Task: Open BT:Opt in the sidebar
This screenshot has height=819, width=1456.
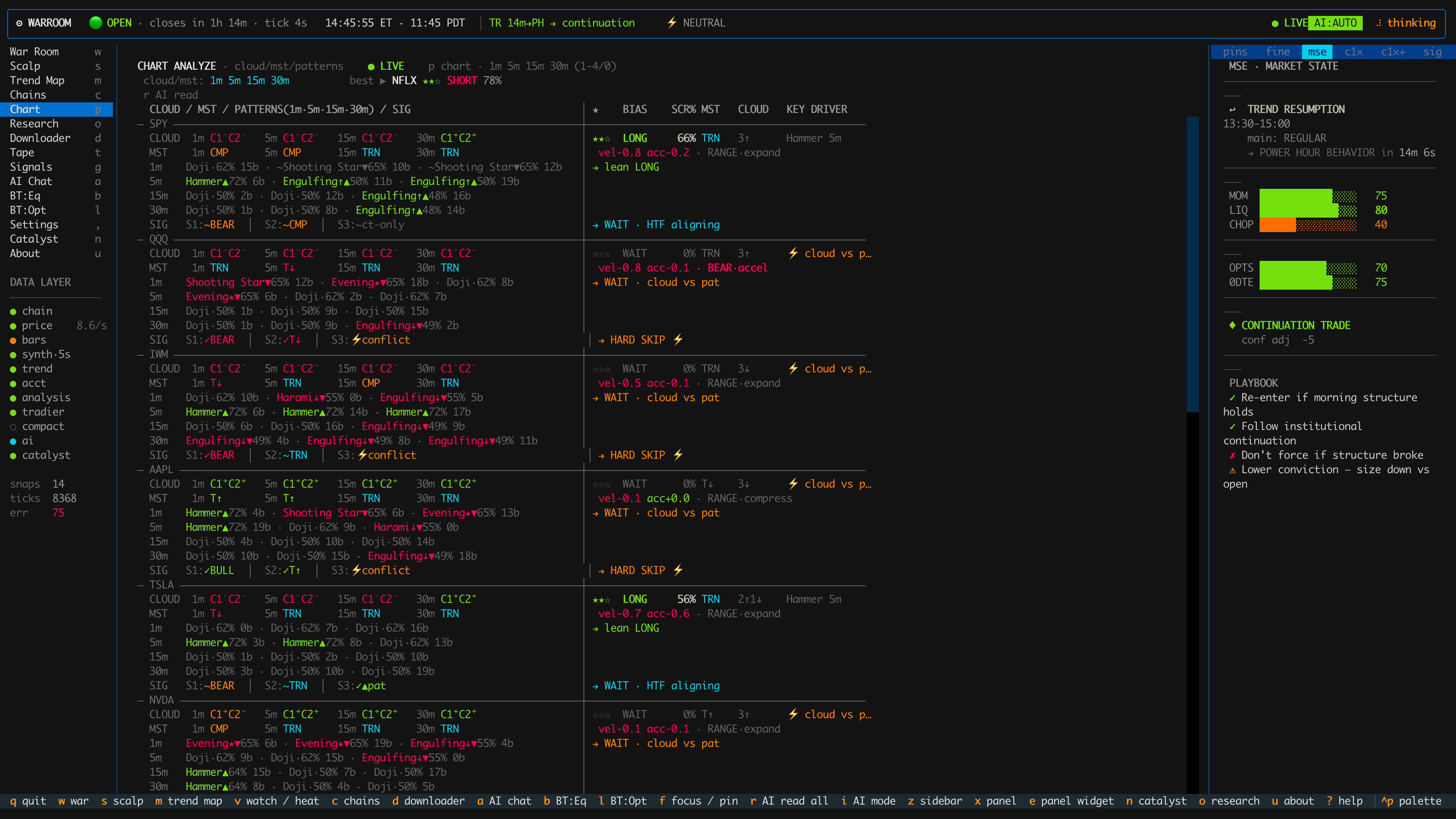Action: (56, 210)
